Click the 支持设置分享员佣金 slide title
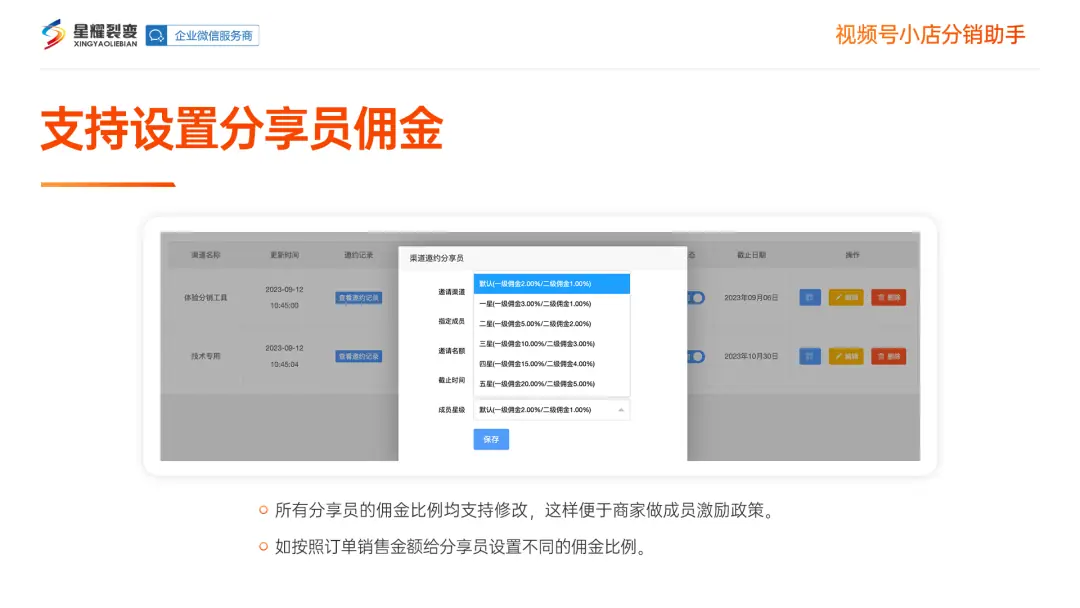Viewport: 1080px width, 608px height. (x=242, y=129)
